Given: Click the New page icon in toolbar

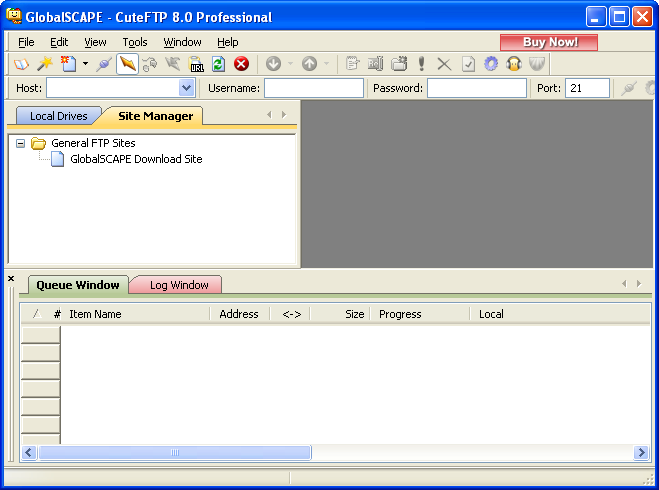Looking at the screenshot, I should [x=69, y=64].
